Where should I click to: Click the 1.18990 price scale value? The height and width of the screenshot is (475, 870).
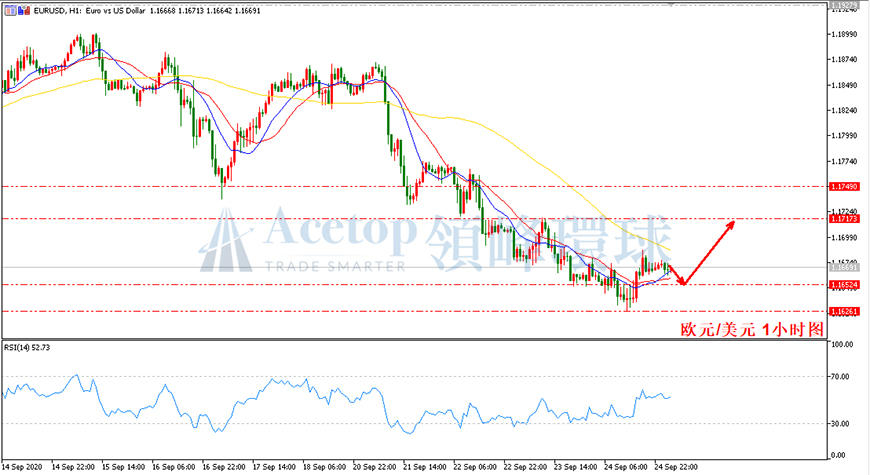tap(844, 34)
